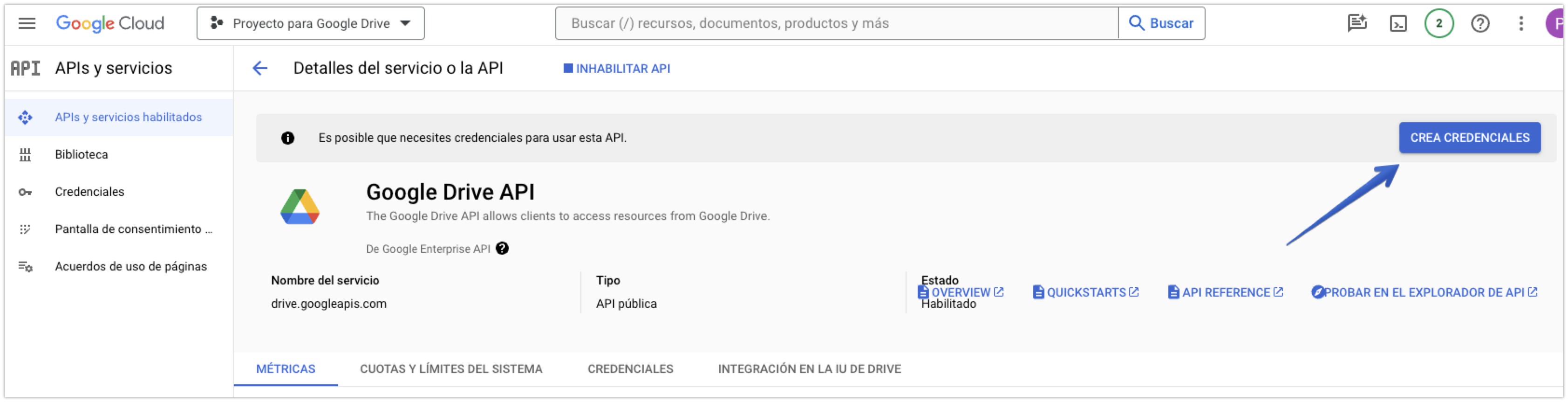Click the API product icon in sidebar
Image resolution: width=1568 pixels, height=402 pixels.
(26, 68)
